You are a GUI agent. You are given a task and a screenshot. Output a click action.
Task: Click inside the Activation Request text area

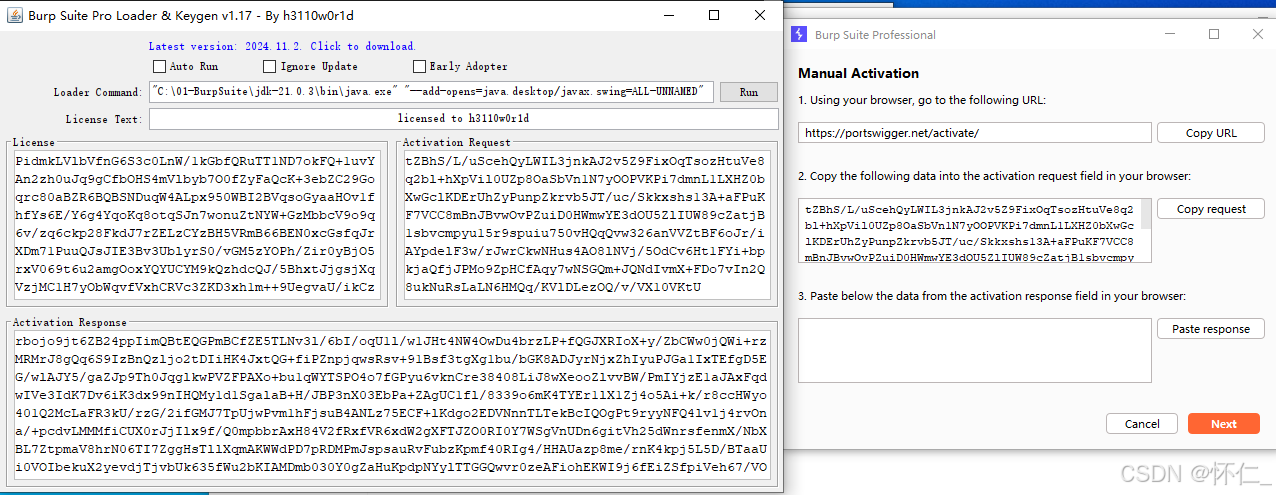(585, 225)
